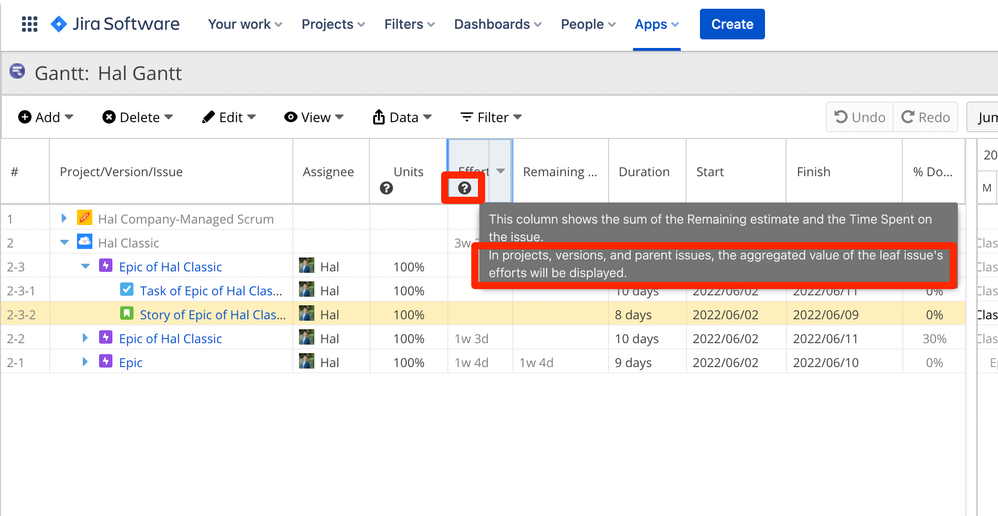The image size is (998, 516).
Task: Open the View dropdown in the toolbar
Action: (314, 117)
